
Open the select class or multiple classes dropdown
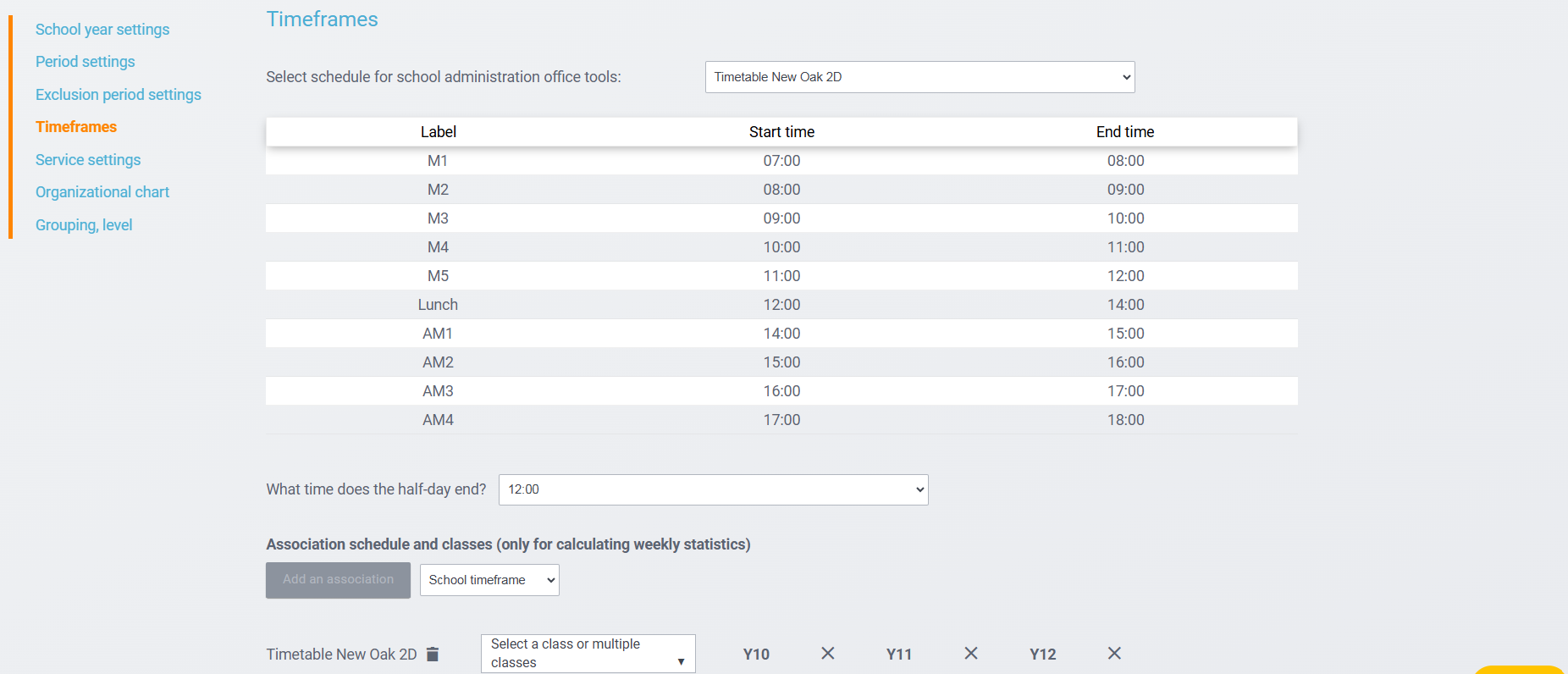588,654
